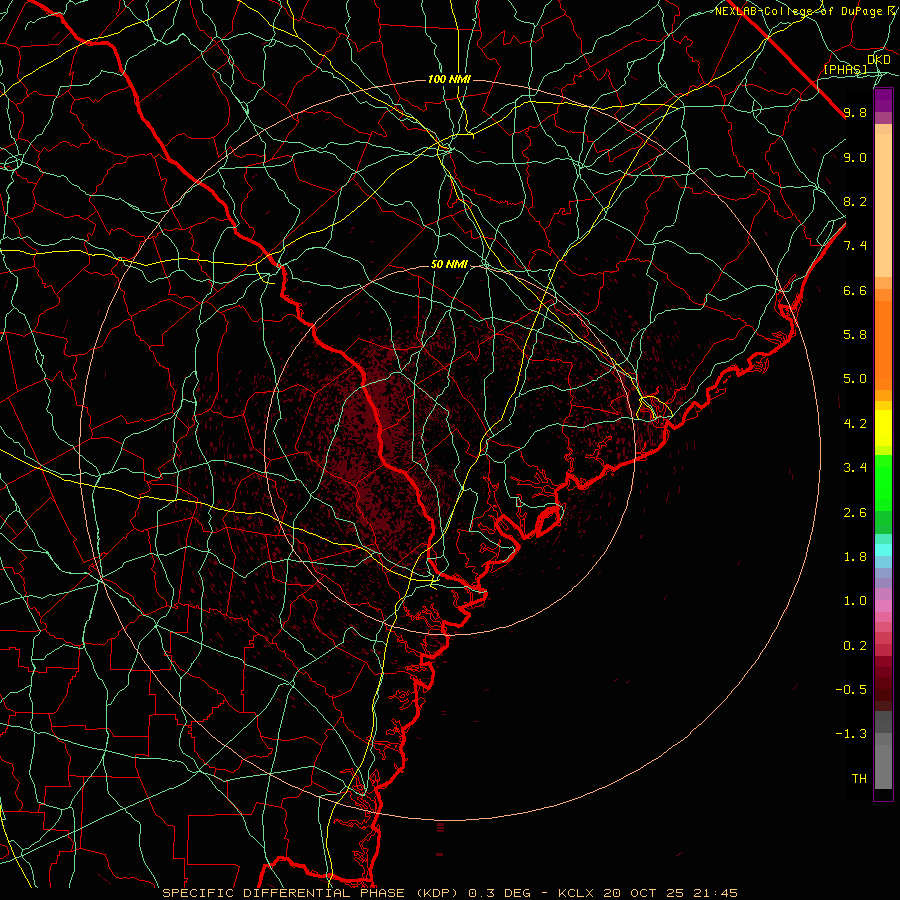Click the -1.3 legend value
Image resolution: width=900 pixels, height=900 pixels.
point(851,734)
